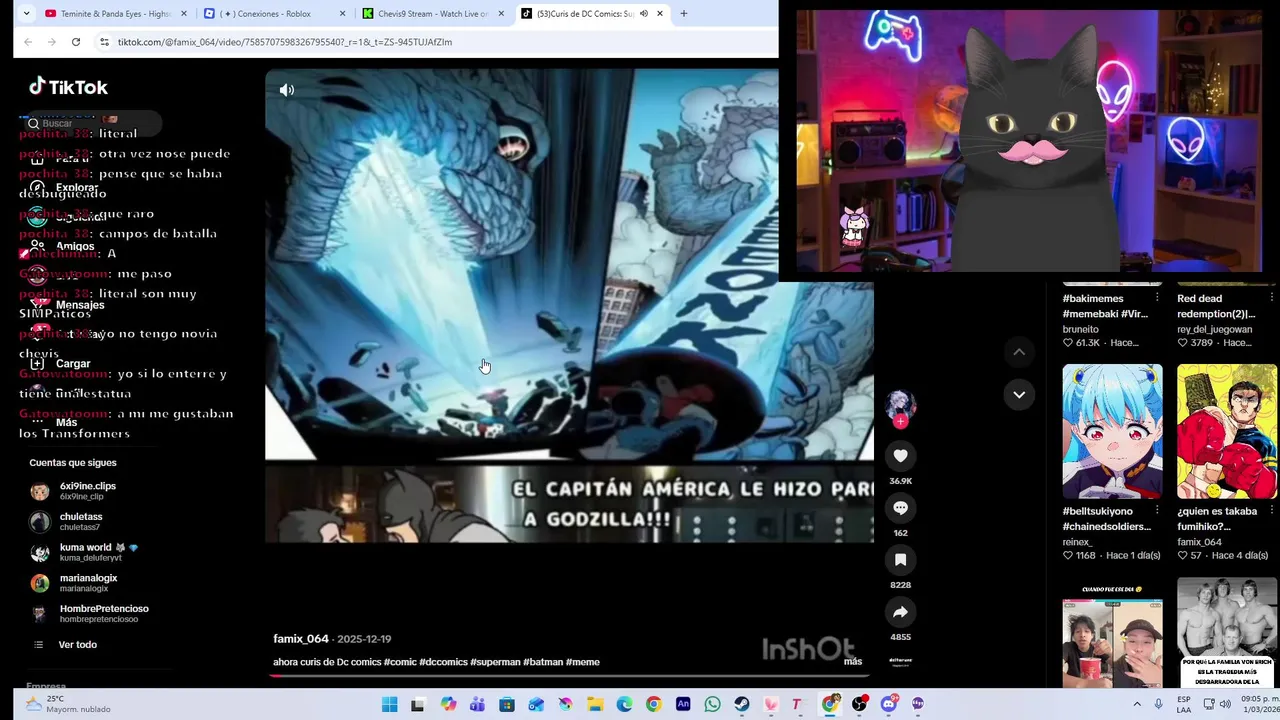The height and width of the screenshot is (720, 1280).
Task: Open Discord from taskbar
Action: tap(889, 705)
